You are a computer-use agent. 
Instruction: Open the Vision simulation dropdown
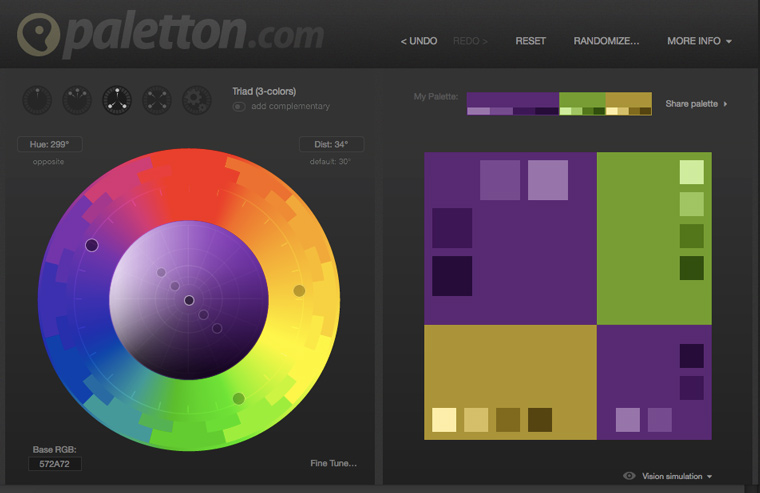pos(677,476)
